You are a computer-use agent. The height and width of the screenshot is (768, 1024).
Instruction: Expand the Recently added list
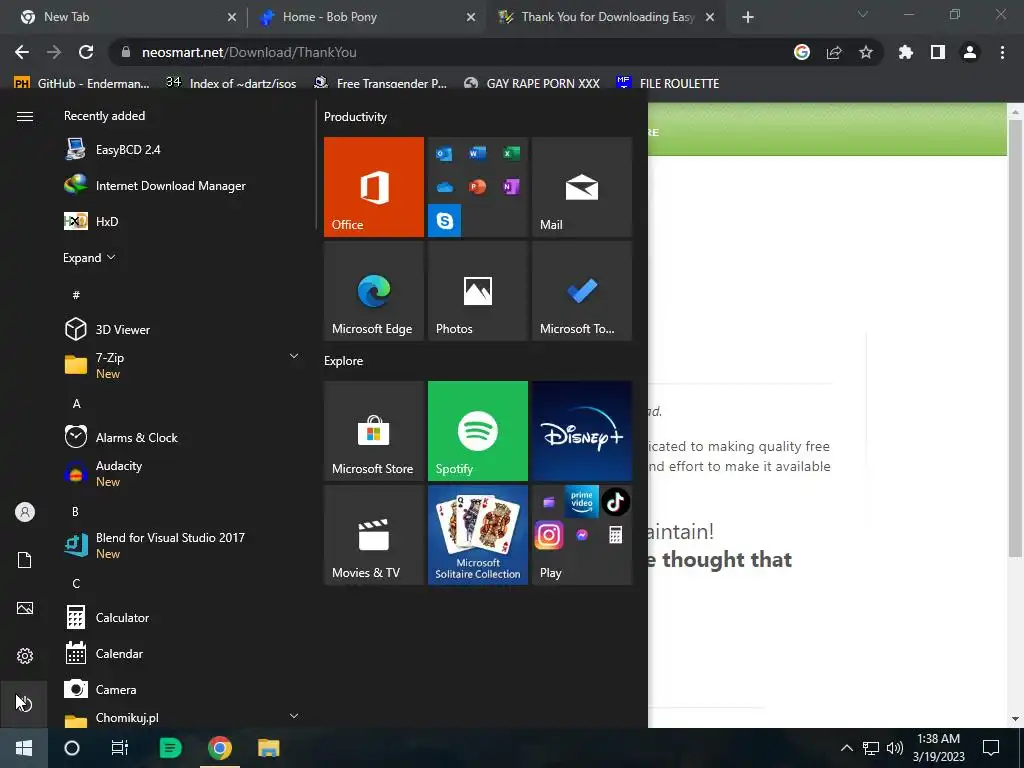(x=89, y=258)
